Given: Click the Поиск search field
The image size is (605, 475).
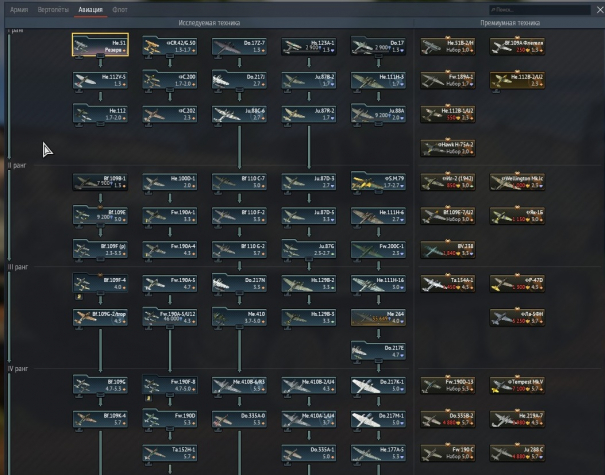Looking at the screenshot, I should [x=539, y=10].
